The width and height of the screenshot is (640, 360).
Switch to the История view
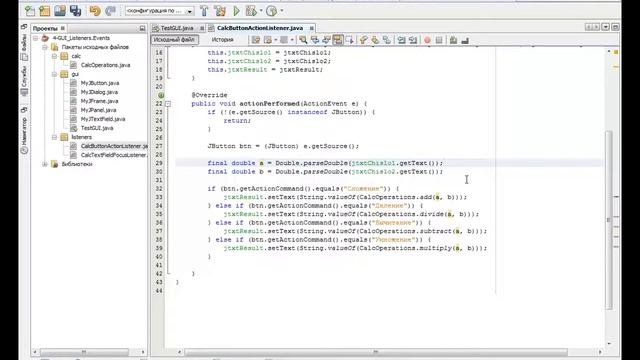(x=222, y=40)
